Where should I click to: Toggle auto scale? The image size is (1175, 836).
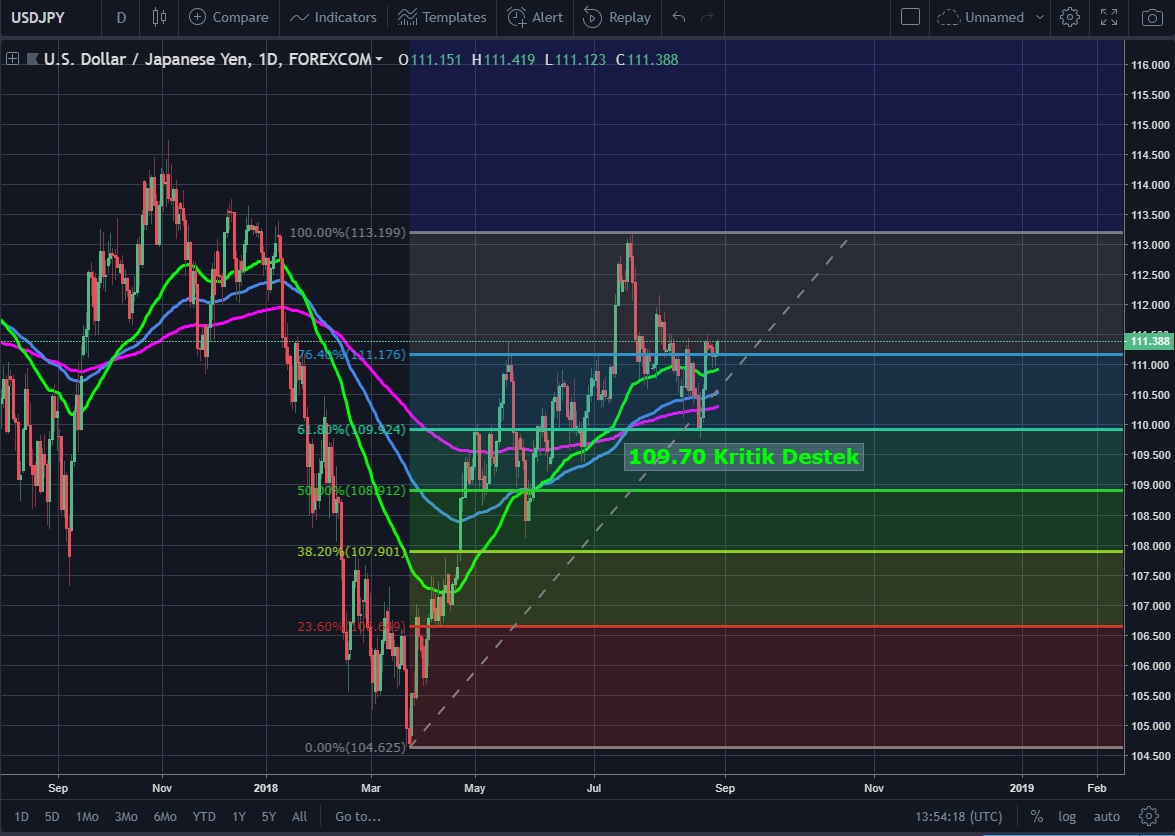(1106, 816)
